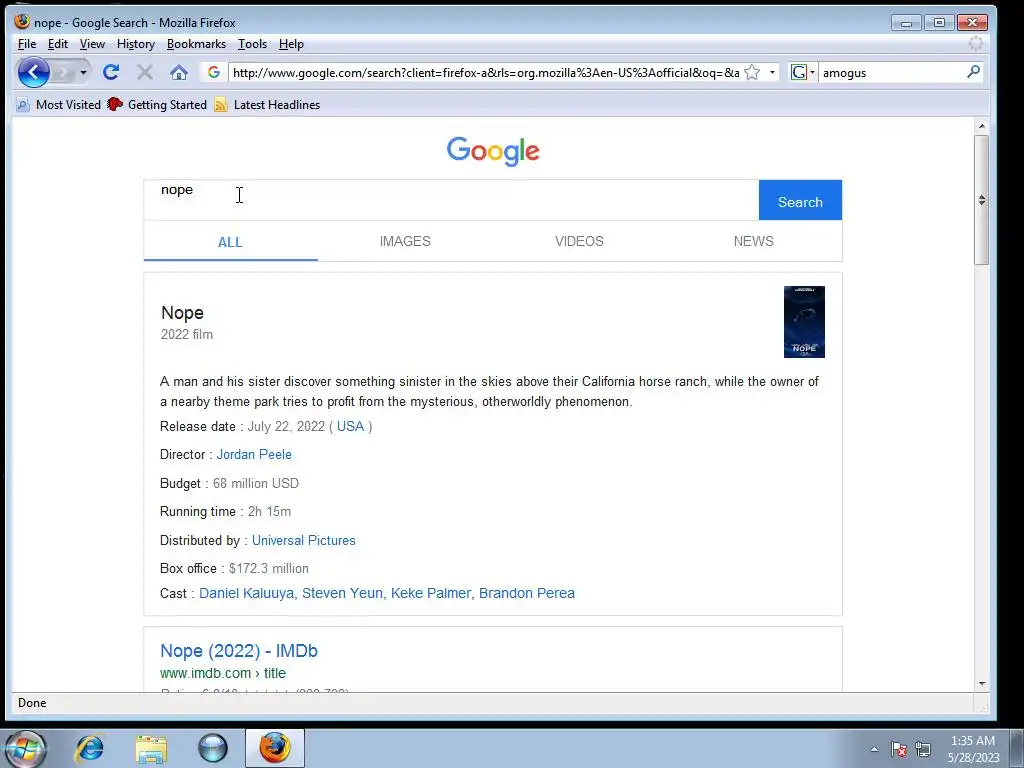Switch to the NEWS tab

point(754,241)
